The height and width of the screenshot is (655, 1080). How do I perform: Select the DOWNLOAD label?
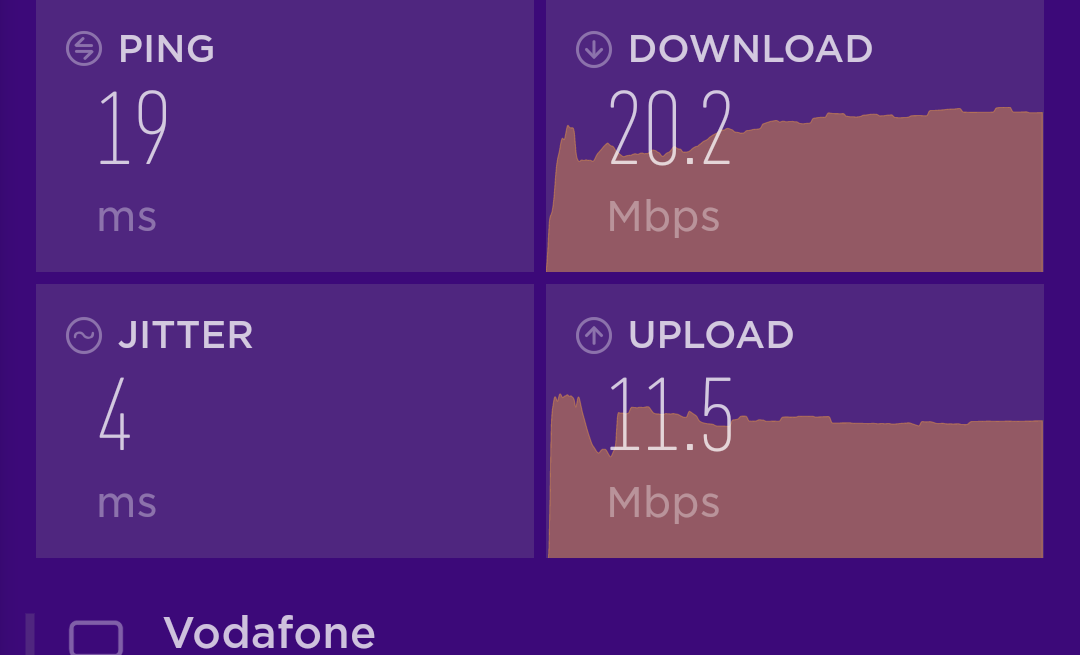[x=751, y=49]
